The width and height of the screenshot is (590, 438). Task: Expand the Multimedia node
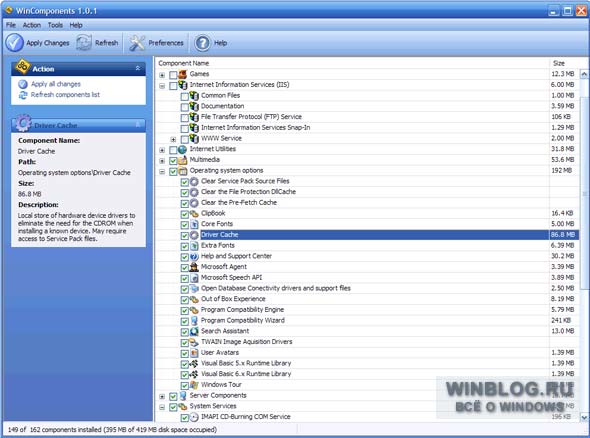click(162, 161)
